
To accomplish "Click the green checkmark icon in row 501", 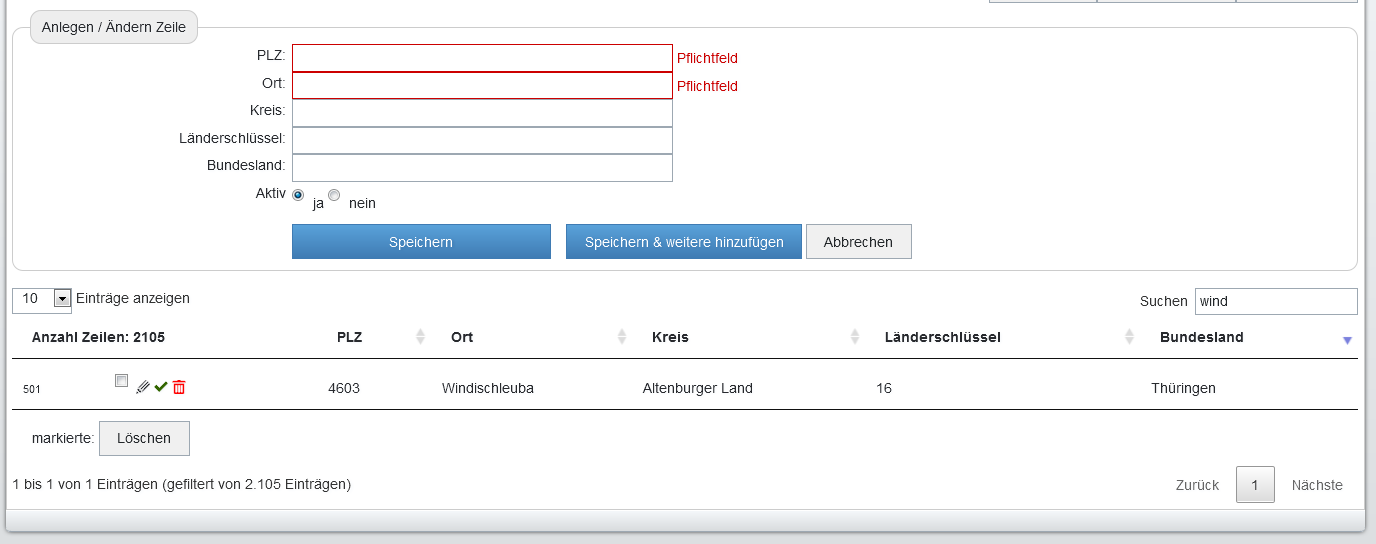I will pos(161,387).
